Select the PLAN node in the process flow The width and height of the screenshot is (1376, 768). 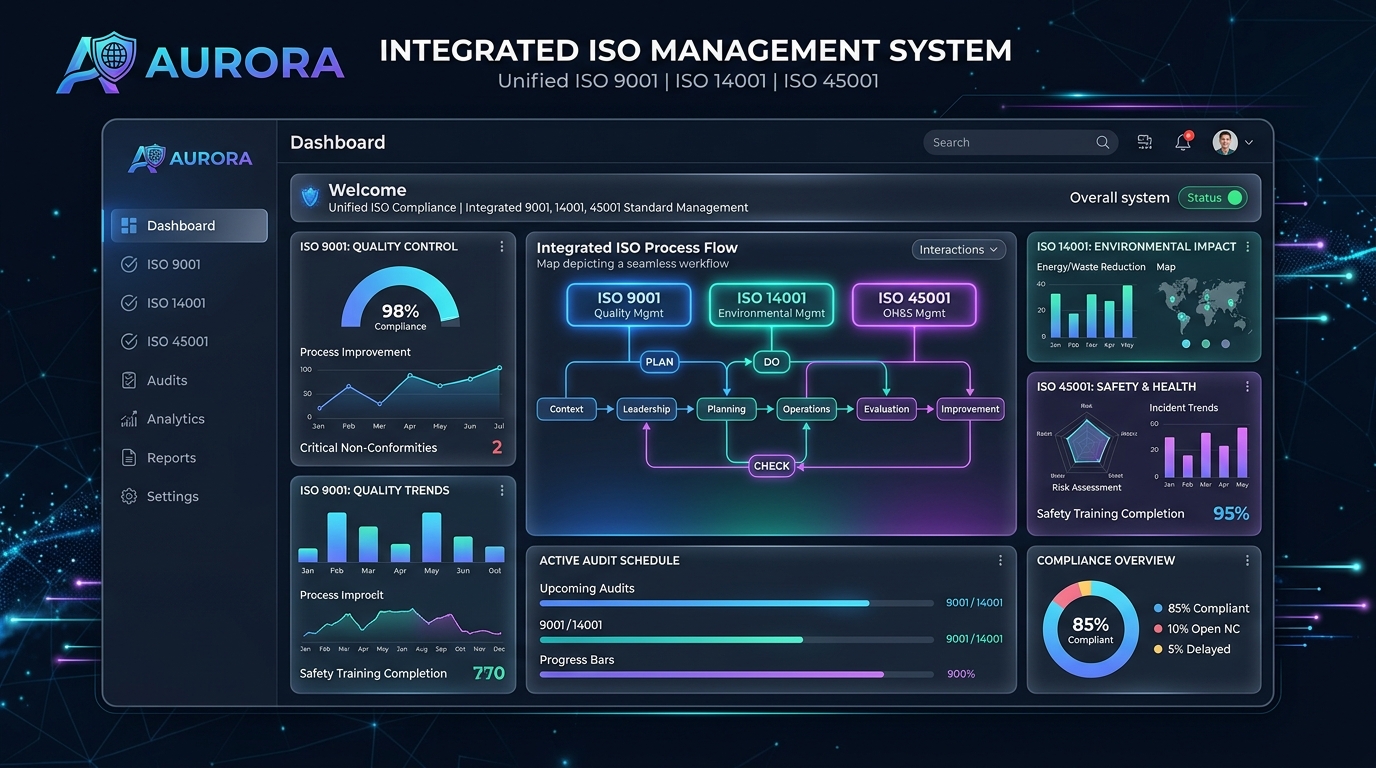[x=659, y=362]
